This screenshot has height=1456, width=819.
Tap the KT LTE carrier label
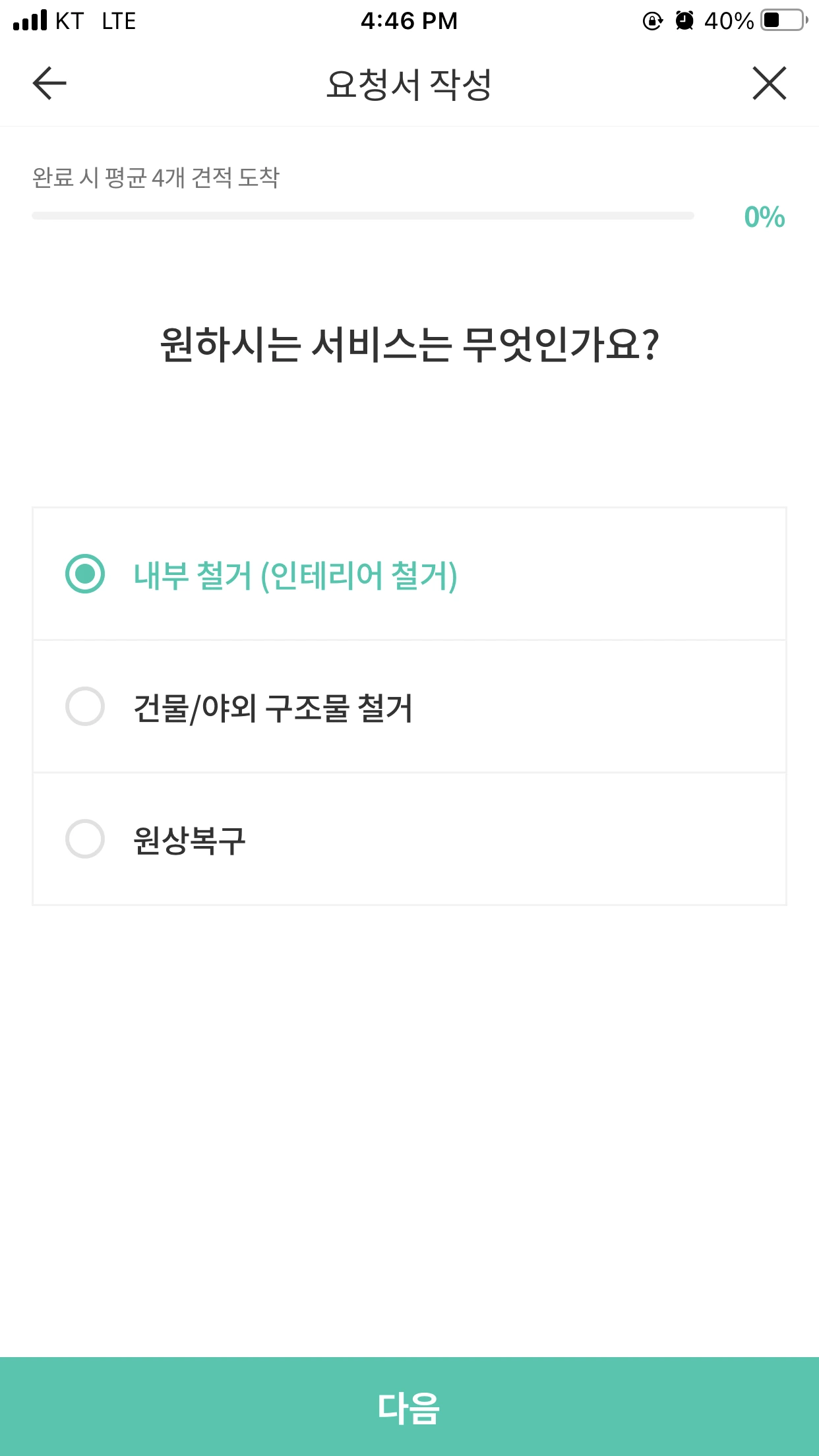tap(96, 21)
